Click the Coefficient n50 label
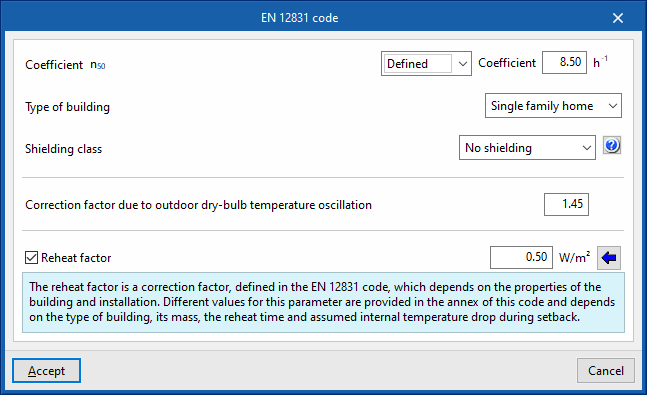This screenshot has width=647, height=395. point(65,65)
